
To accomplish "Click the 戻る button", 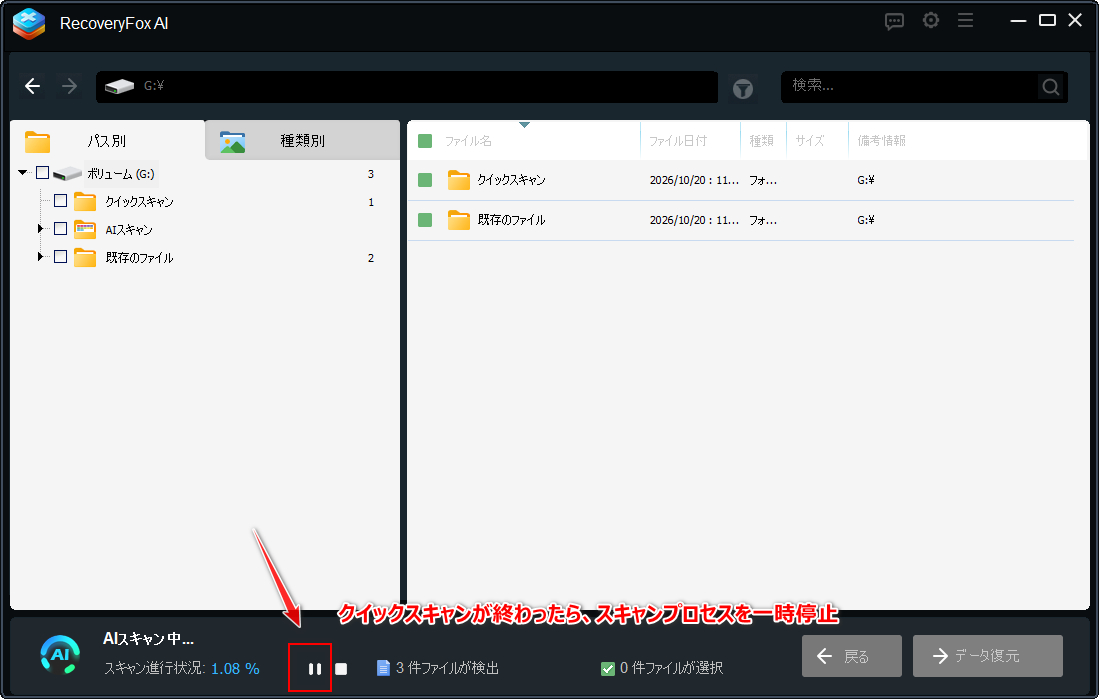I will 852,656.
